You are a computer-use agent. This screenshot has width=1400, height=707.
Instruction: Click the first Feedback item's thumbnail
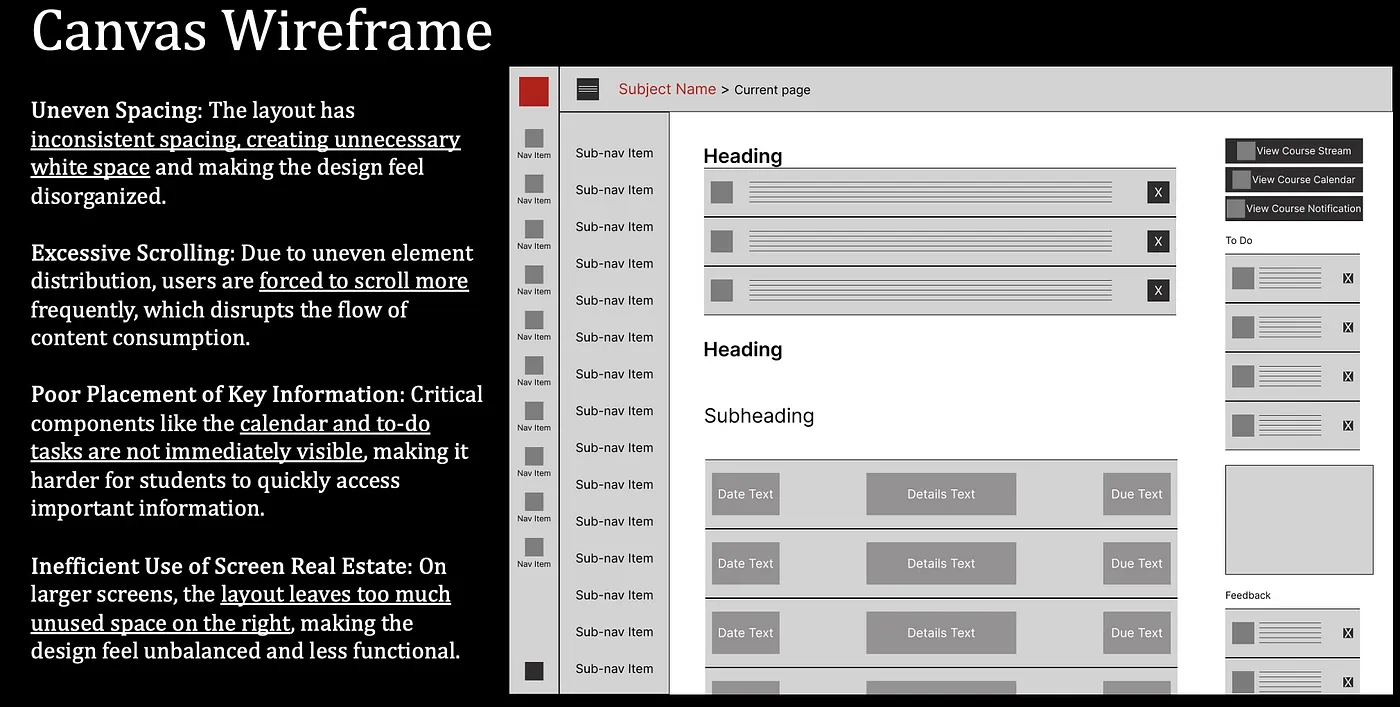point(1243,633)
